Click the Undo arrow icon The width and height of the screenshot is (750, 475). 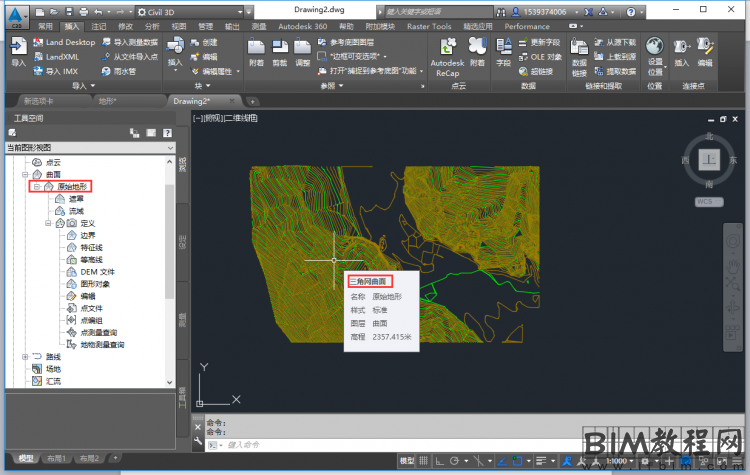(x=99, y=12)
